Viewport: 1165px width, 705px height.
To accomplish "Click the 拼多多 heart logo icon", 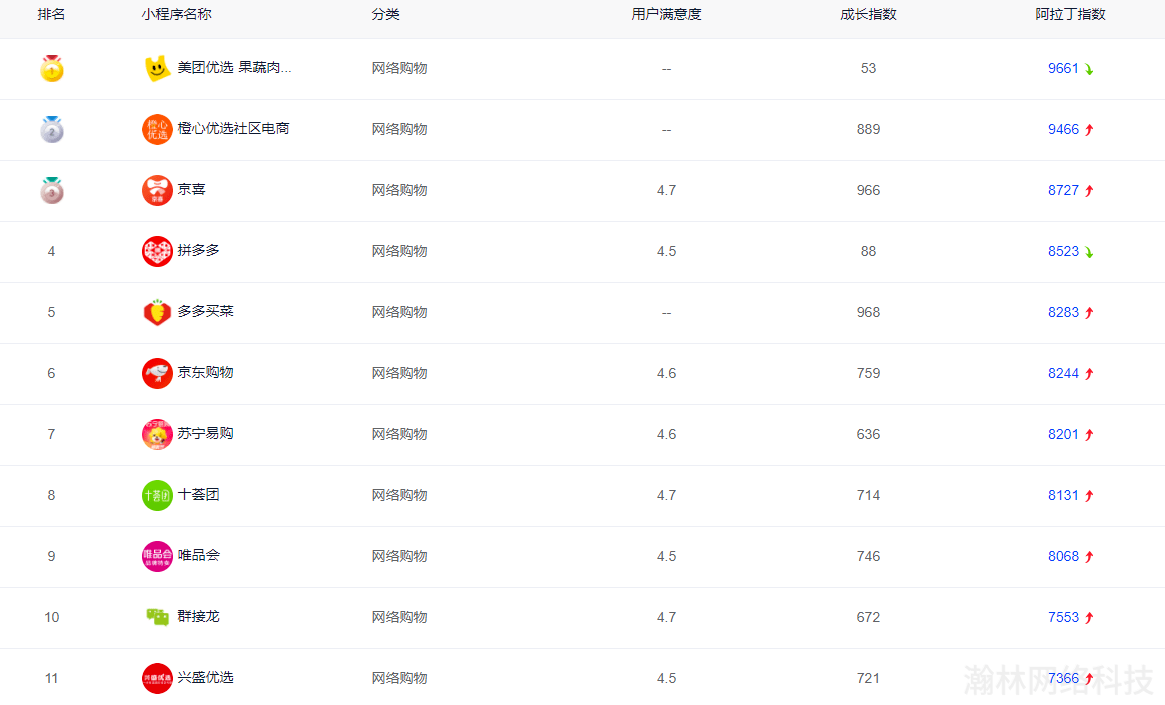I will point(157,252).
